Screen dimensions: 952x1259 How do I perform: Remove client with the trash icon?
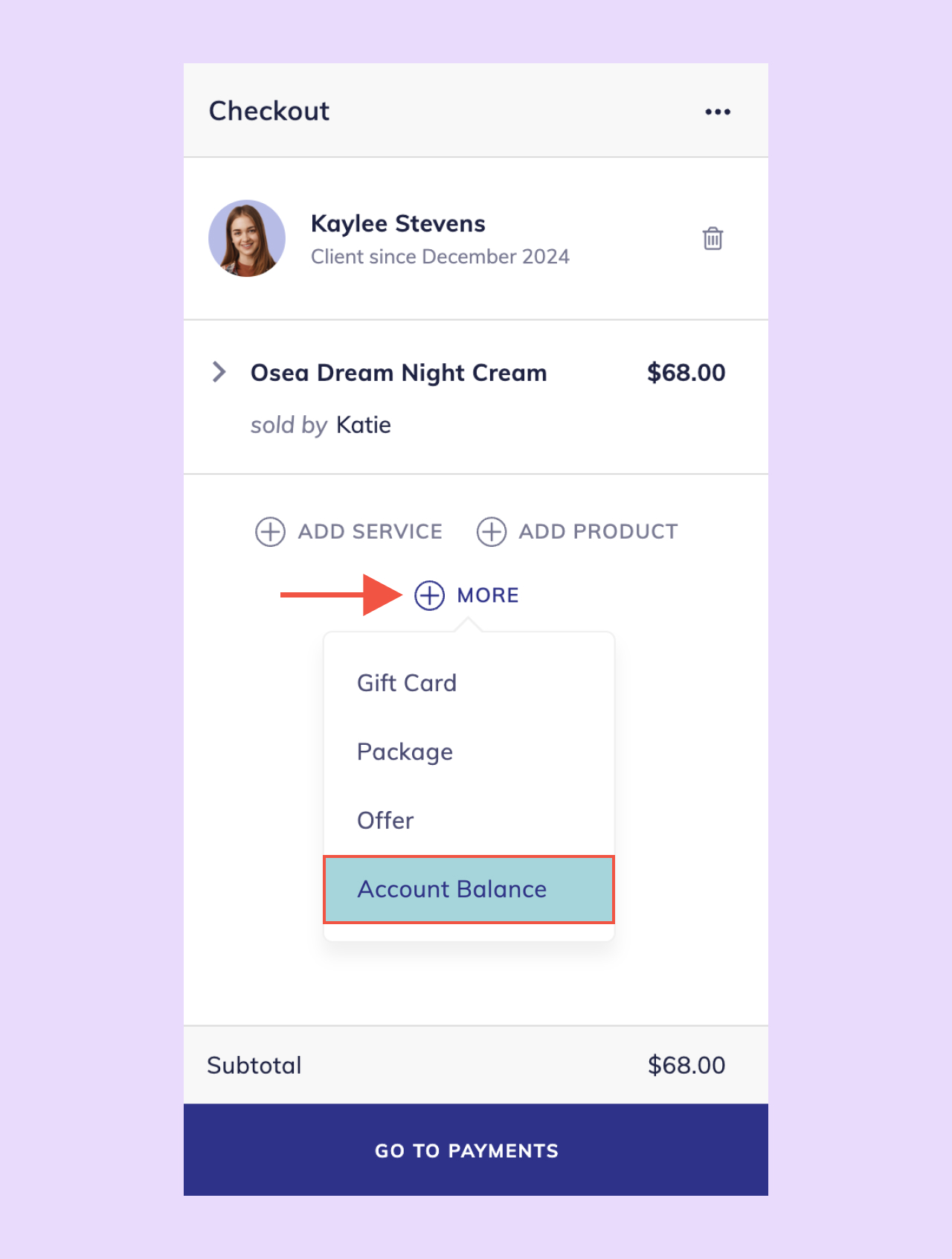(713, 238)
